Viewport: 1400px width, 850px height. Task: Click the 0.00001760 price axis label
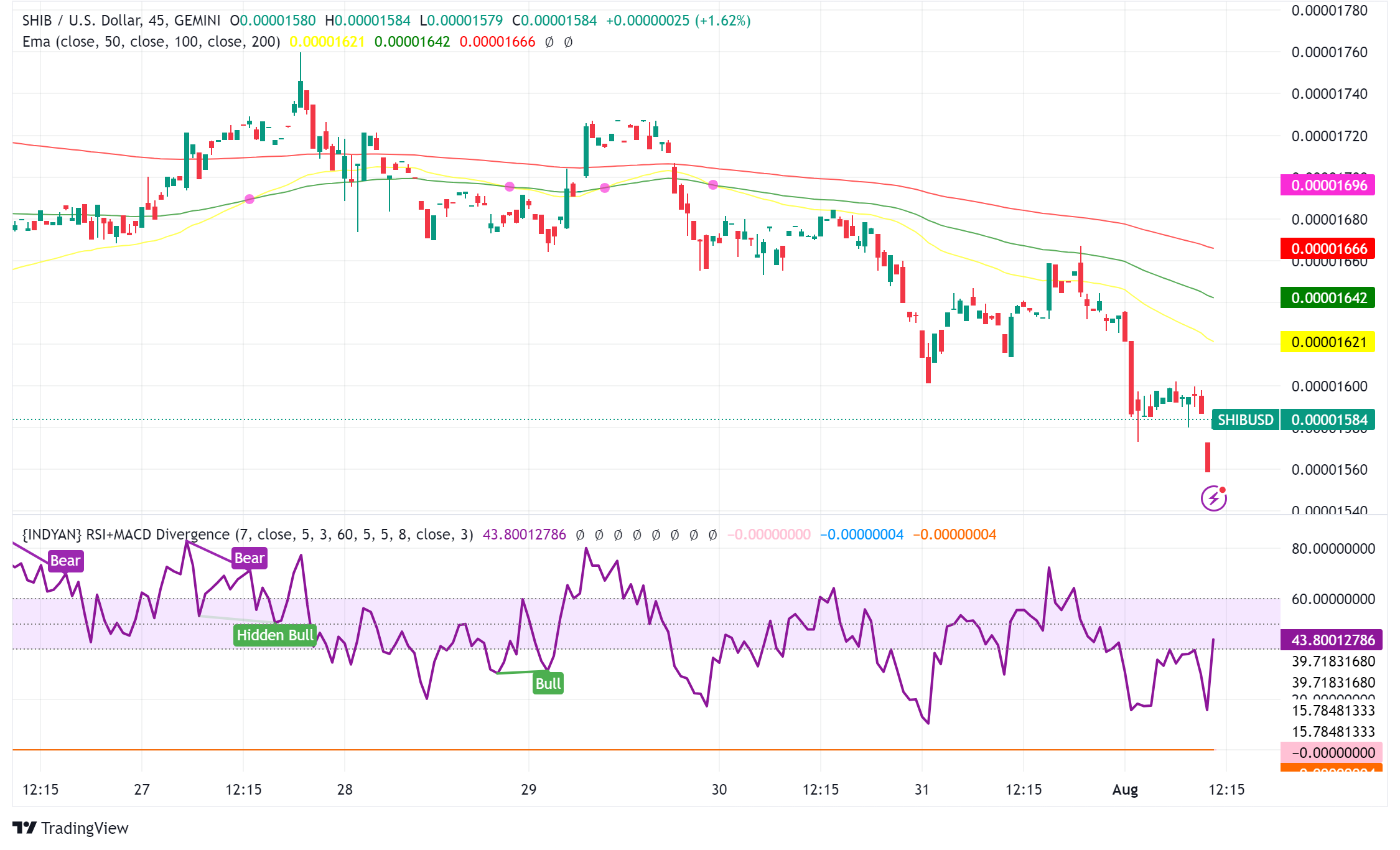(x=1330, y=52)
